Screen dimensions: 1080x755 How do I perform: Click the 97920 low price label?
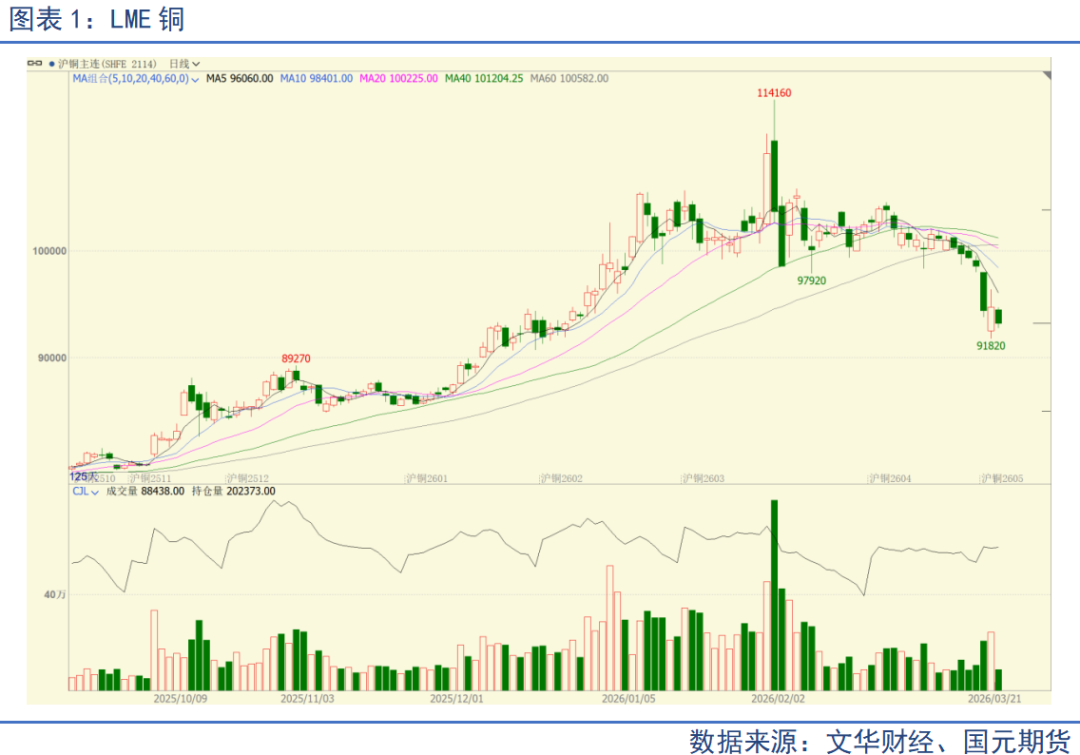811,280
